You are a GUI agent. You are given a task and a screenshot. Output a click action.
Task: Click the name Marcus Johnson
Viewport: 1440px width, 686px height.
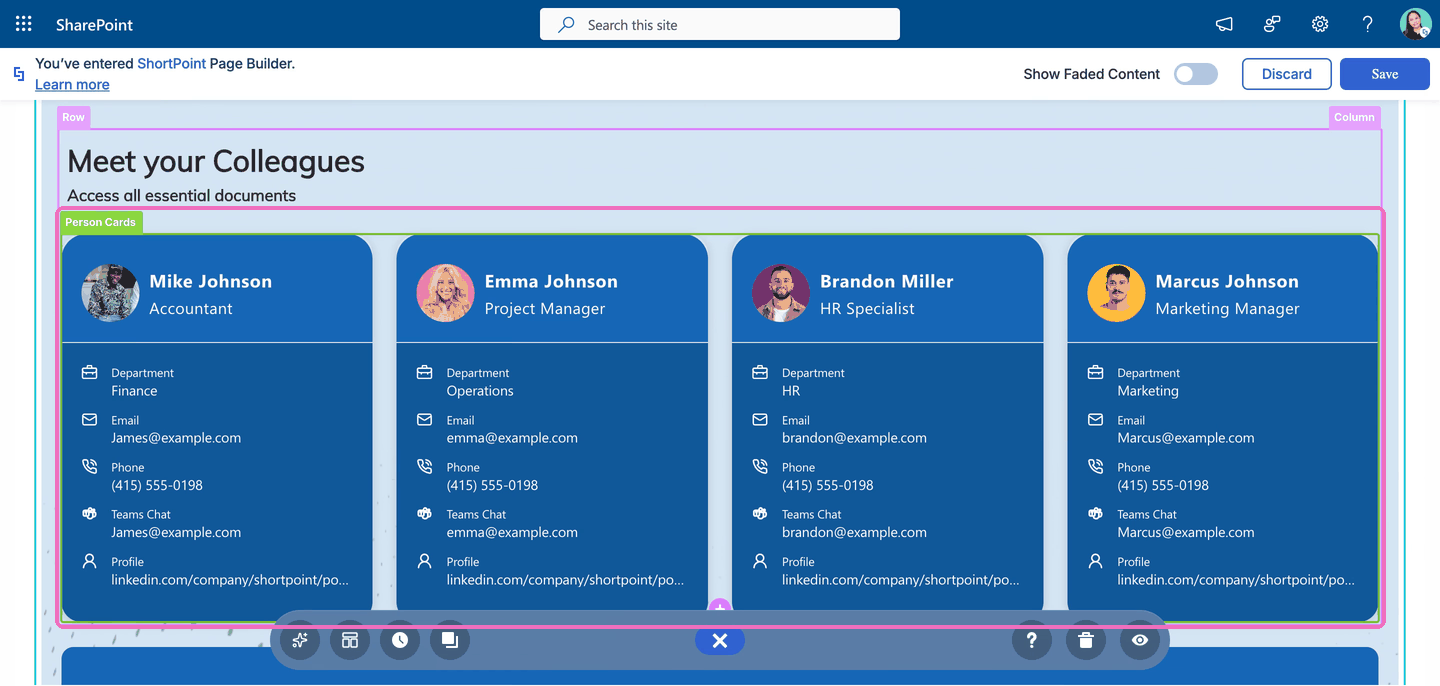coord(1227,281)
